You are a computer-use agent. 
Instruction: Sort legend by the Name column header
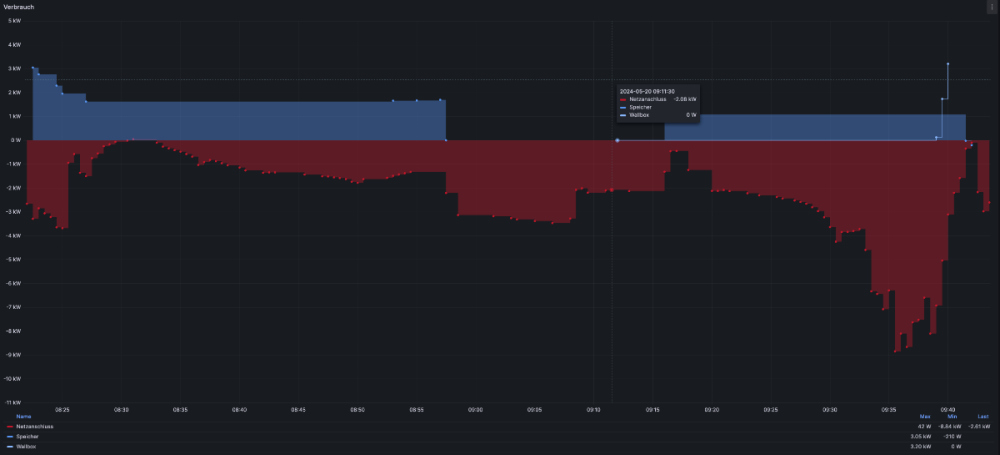coord(23,416)
